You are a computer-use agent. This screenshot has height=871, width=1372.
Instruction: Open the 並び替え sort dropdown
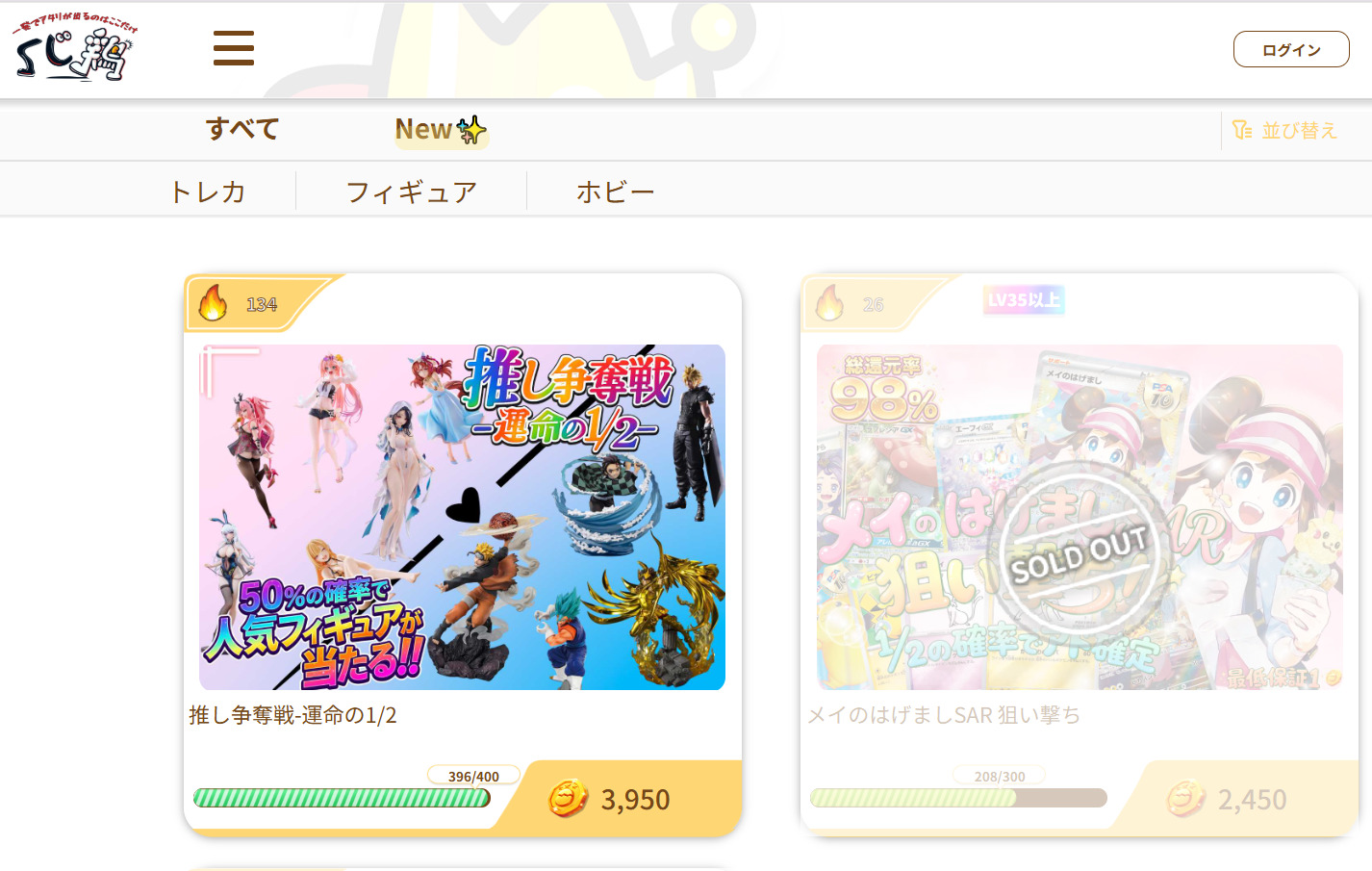tap(1284, 130)
